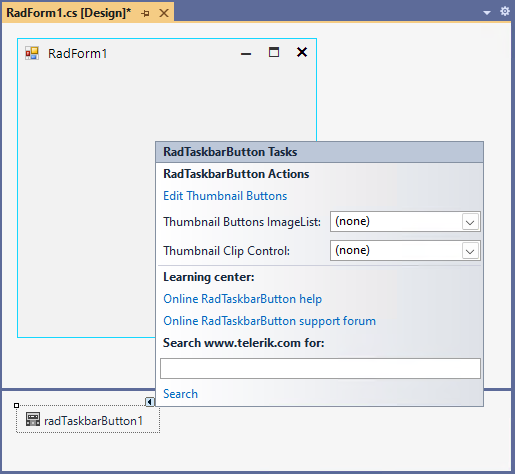Click the gear settings icon in tab bar
This screenshot has width=515, height=474.
[505, 11]
